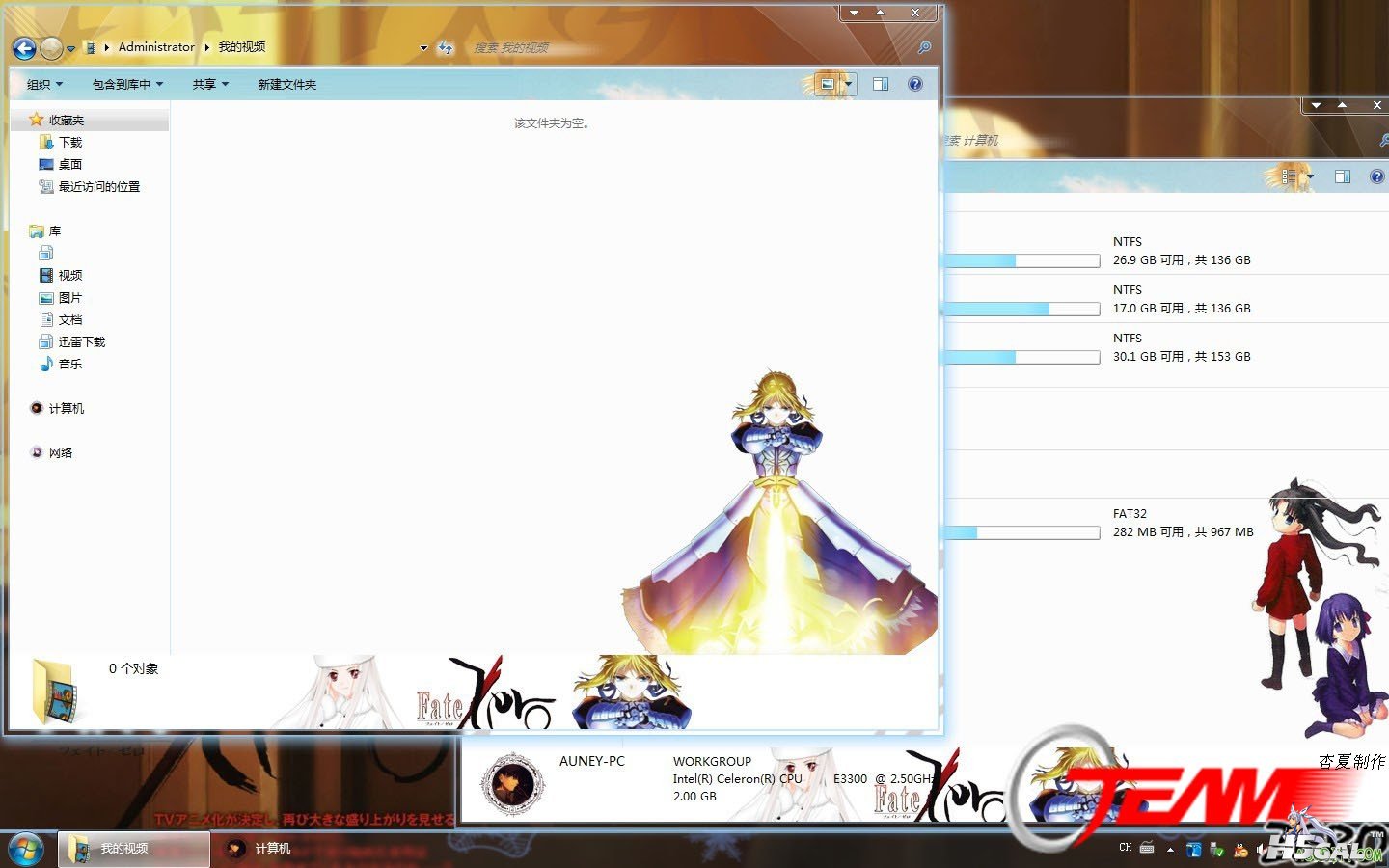Click the 17.0 GB 可用, 共 136 GB text
Viewport: 1389px width, 868px height.
[1182, 309]
